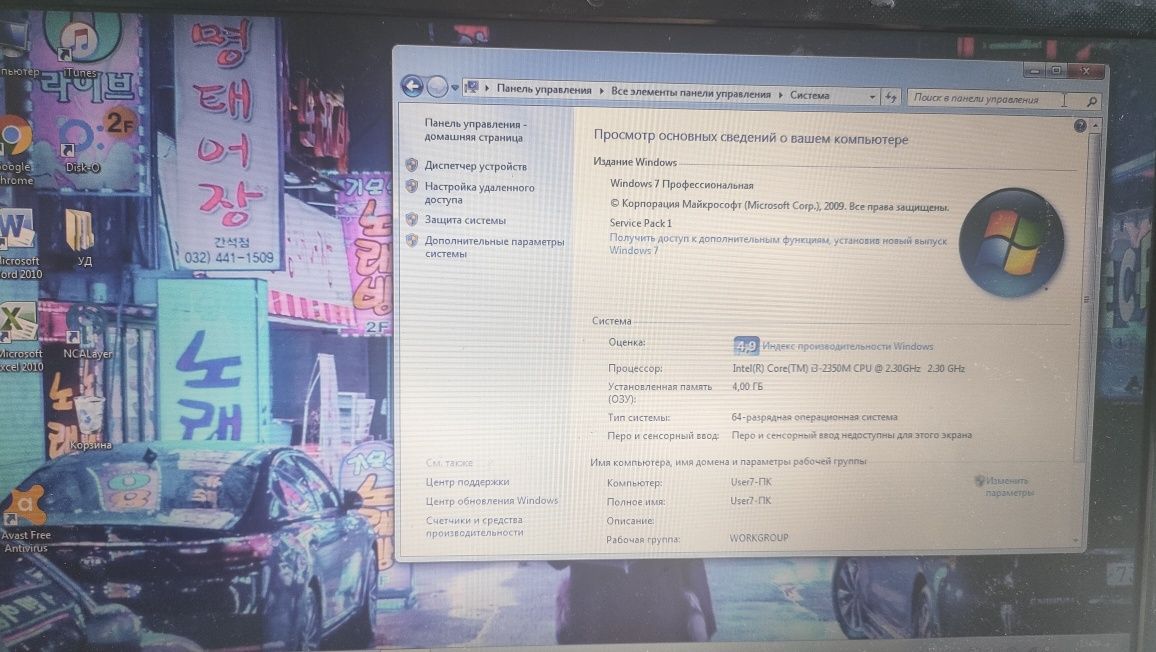Image resolution: width=1156 pixels, height=652 pixels.
Task: Click the address bar computer icon
Action: pos(472,88)
